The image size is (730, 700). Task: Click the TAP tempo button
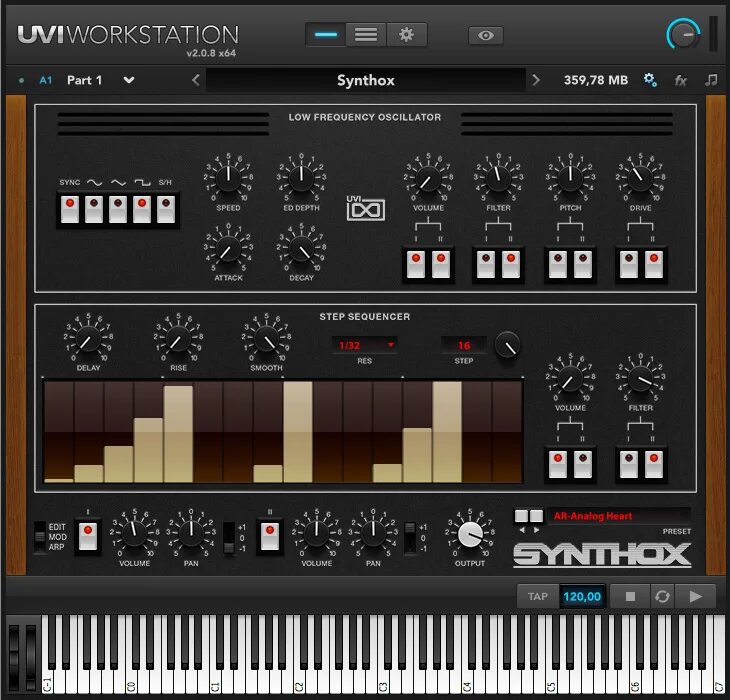538,597
